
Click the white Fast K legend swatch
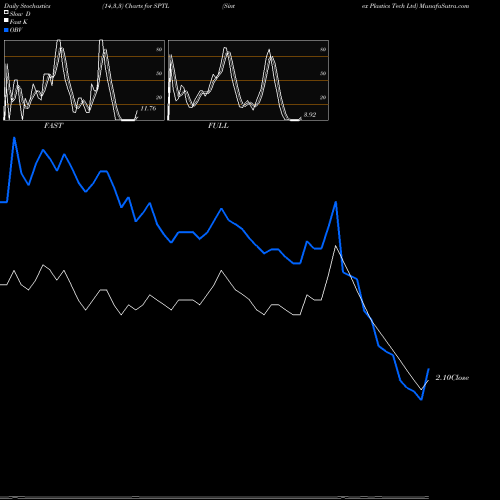click(x=6, y=21)
